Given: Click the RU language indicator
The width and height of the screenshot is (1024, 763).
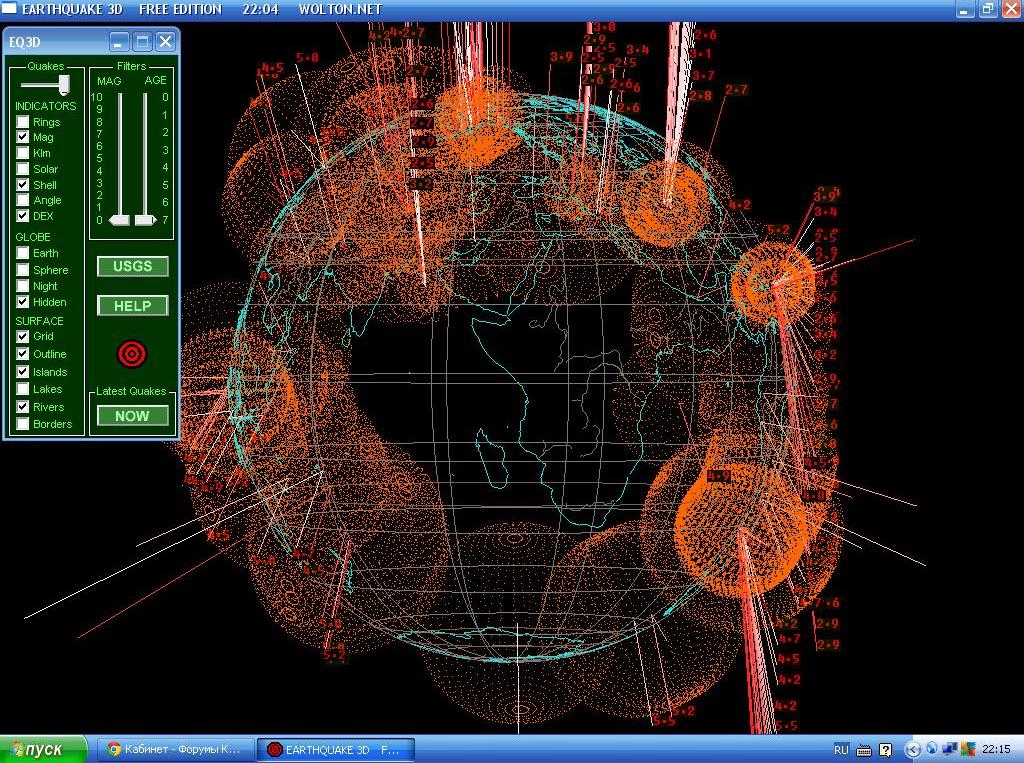Looking at the screenshot, I should coord(841,749).
